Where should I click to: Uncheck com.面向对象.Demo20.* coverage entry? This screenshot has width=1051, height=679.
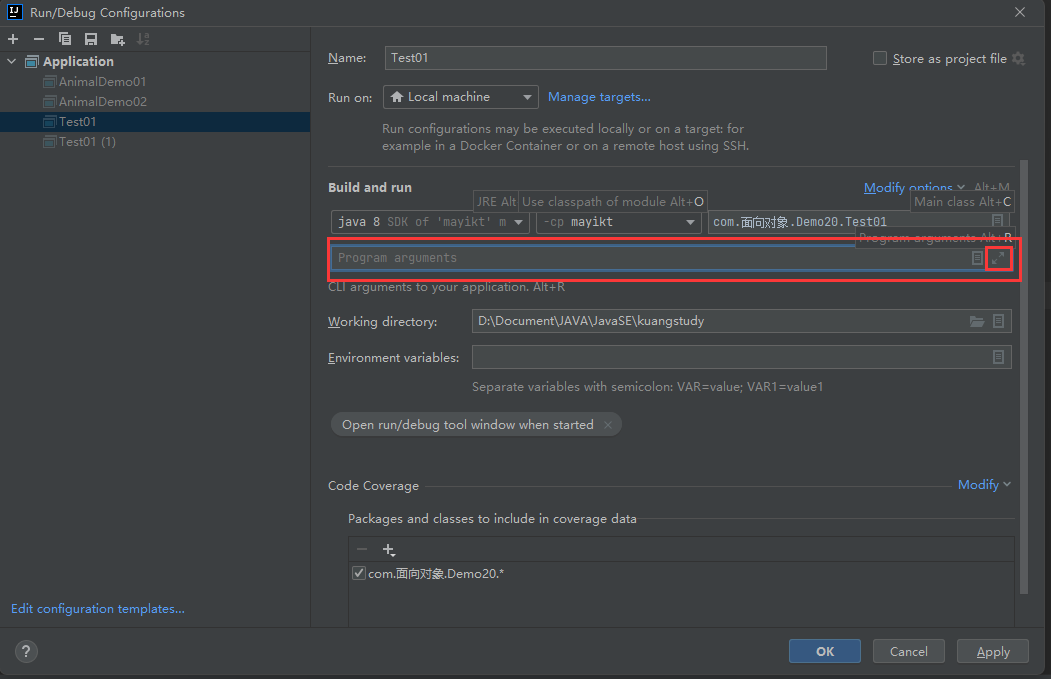point(359,574)
